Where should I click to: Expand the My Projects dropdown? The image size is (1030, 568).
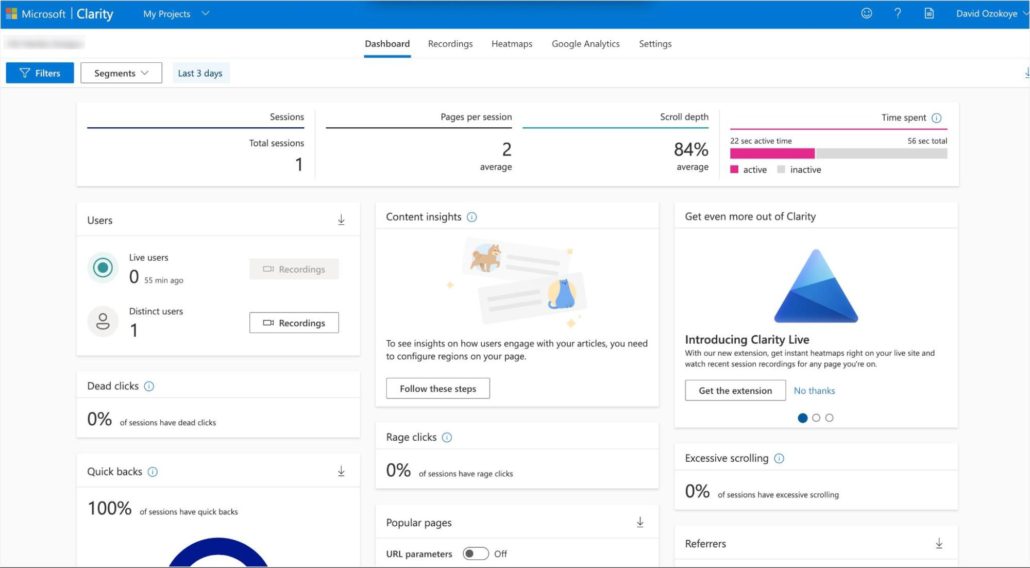pos(176,14)
